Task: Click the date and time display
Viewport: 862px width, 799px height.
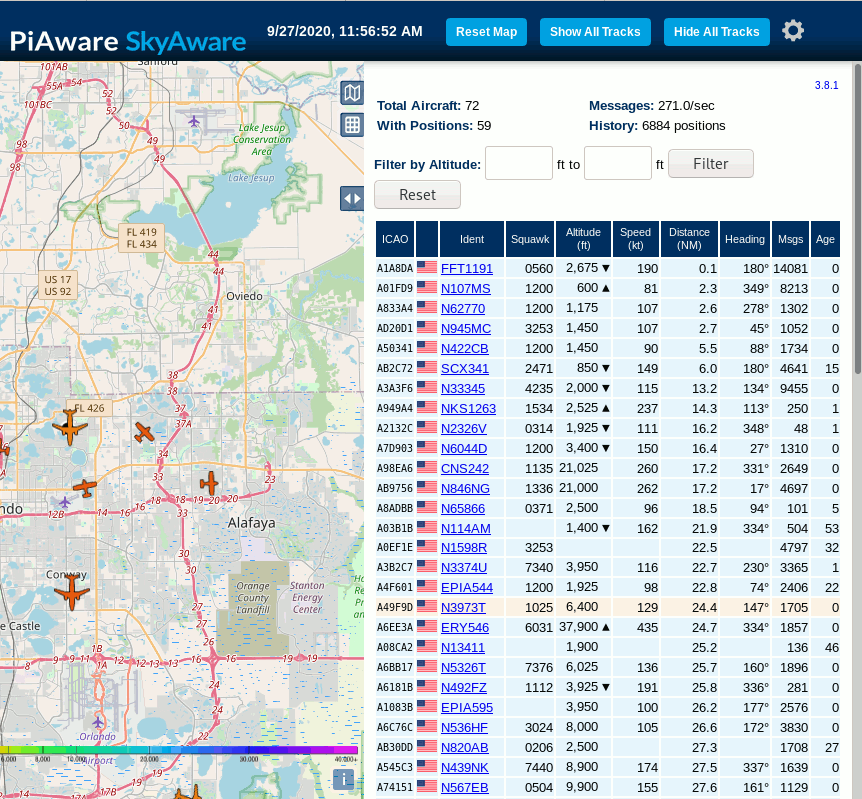Action: 345,31
